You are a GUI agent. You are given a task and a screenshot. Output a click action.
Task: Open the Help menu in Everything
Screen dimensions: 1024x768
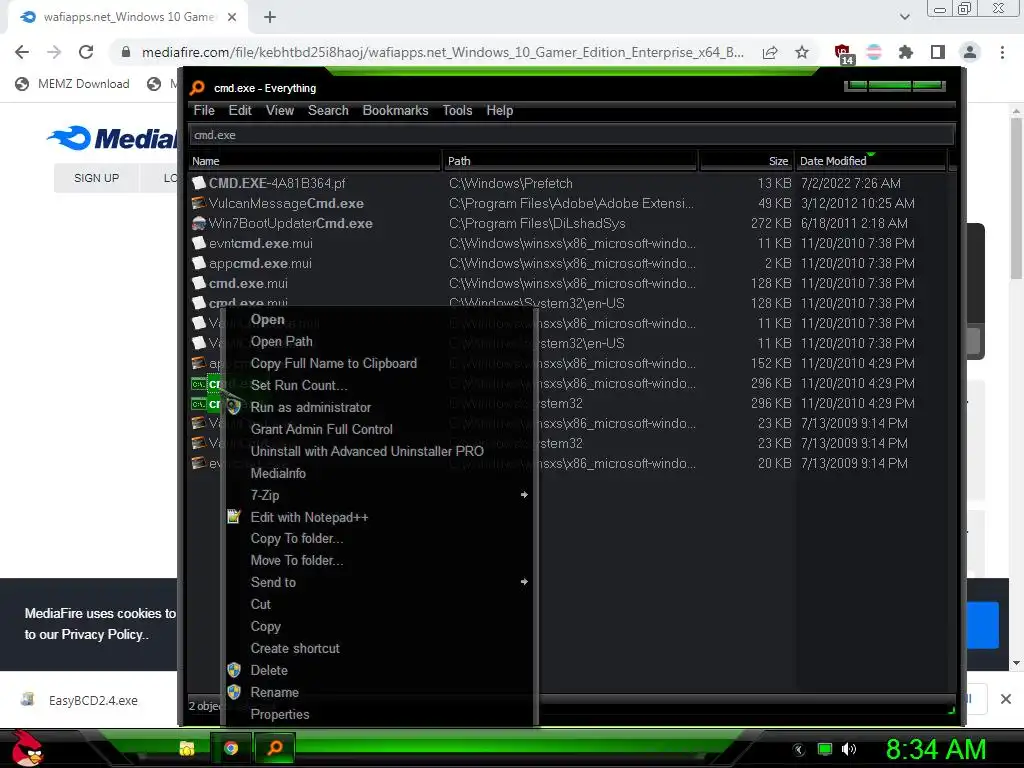pyautogui.click(x=500, y=110)
